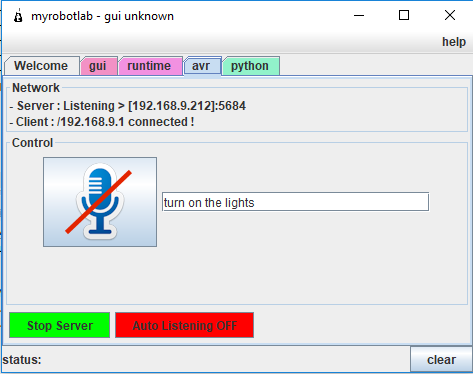This screenshot has width=473, height=374.
Task: Open the python tab
Action: click(x=251, y=66)
